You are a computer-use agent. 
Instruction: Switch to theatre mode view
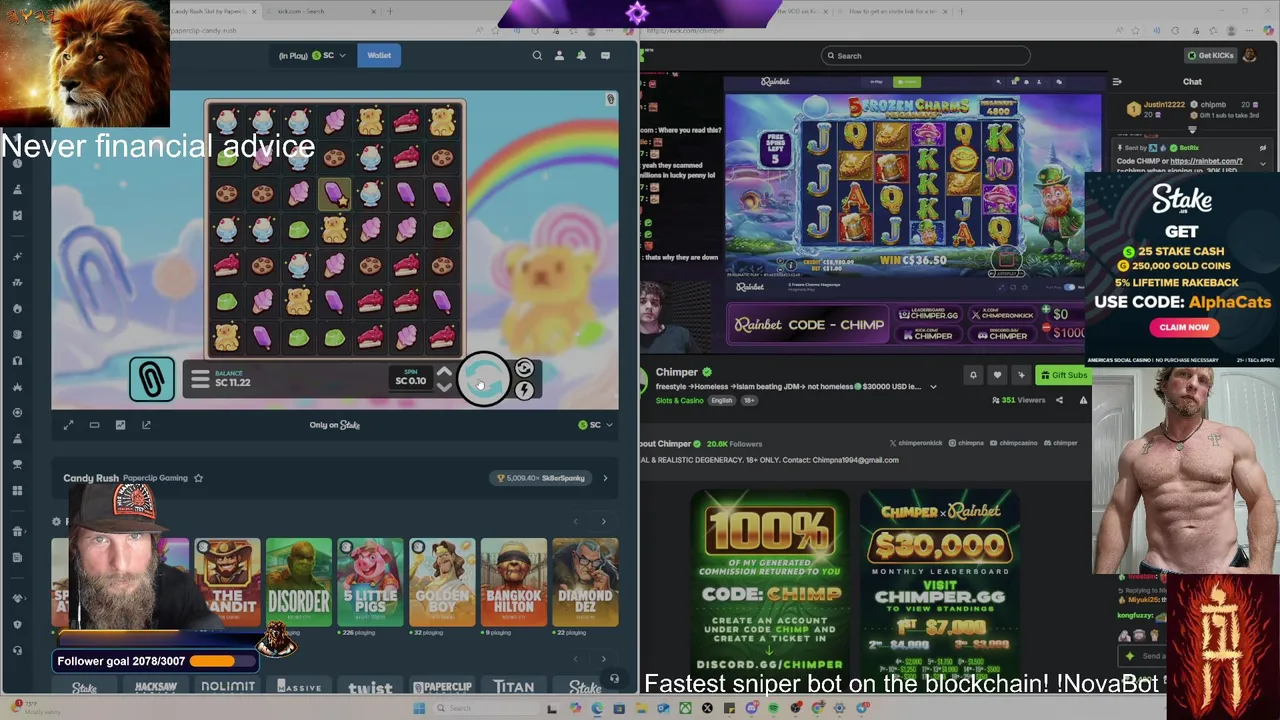point(94,425)
